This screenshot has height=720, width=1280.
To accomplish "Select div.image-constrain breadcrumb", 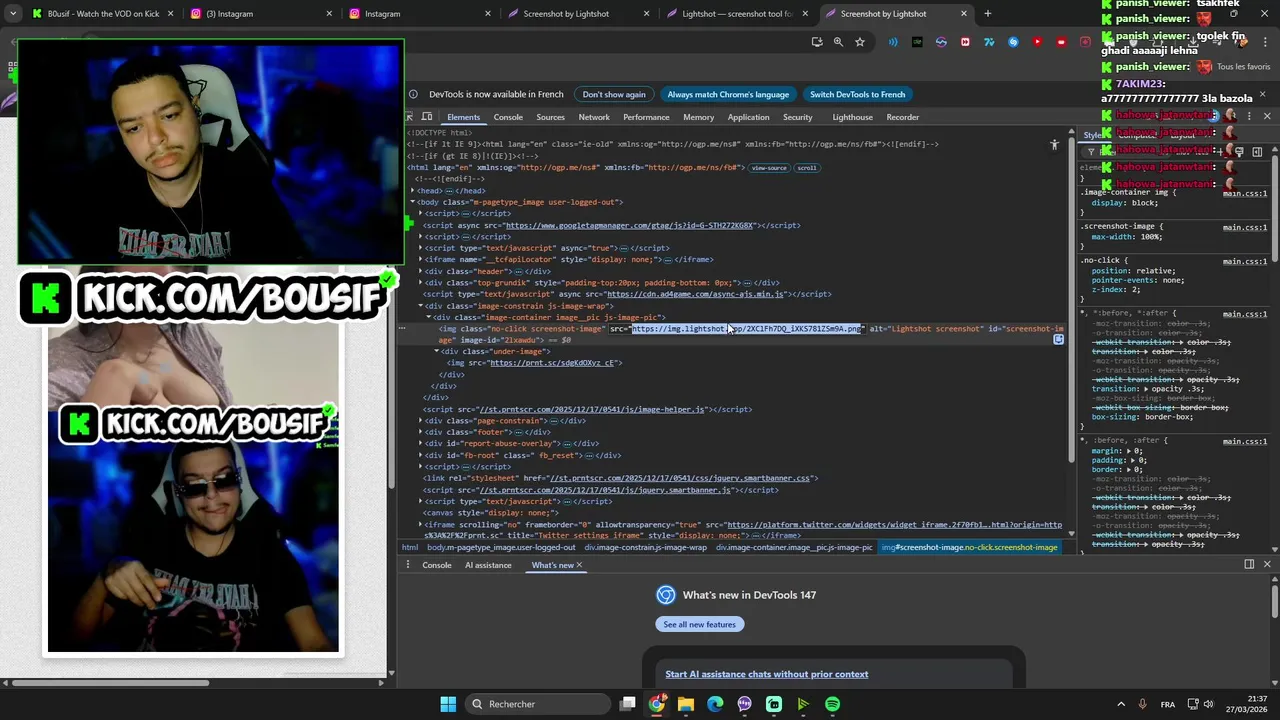I will (x=645, y=547).
